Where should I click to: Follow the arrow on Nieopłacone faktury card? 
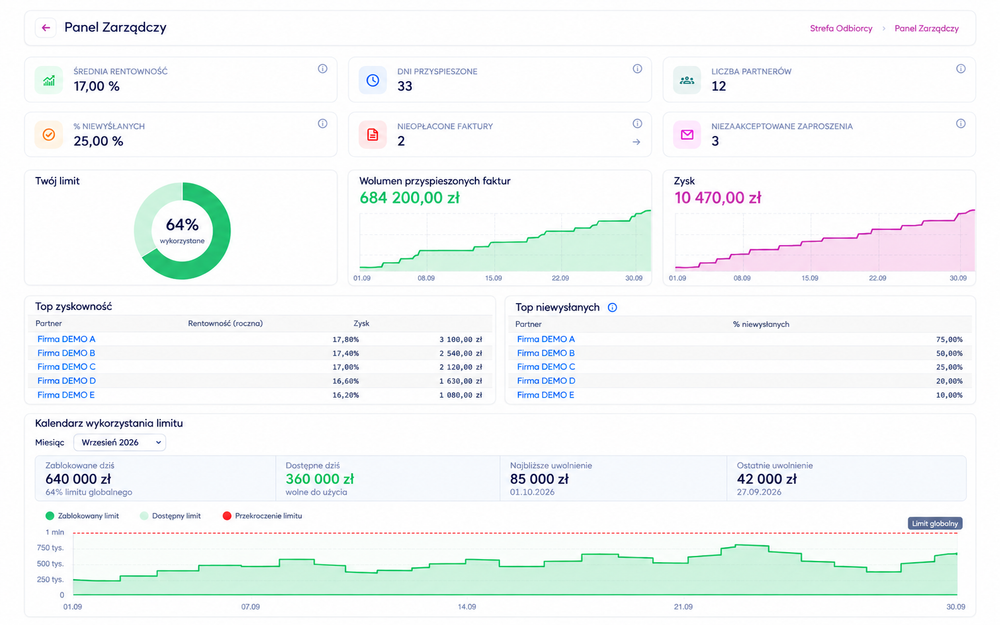point(636,142)
